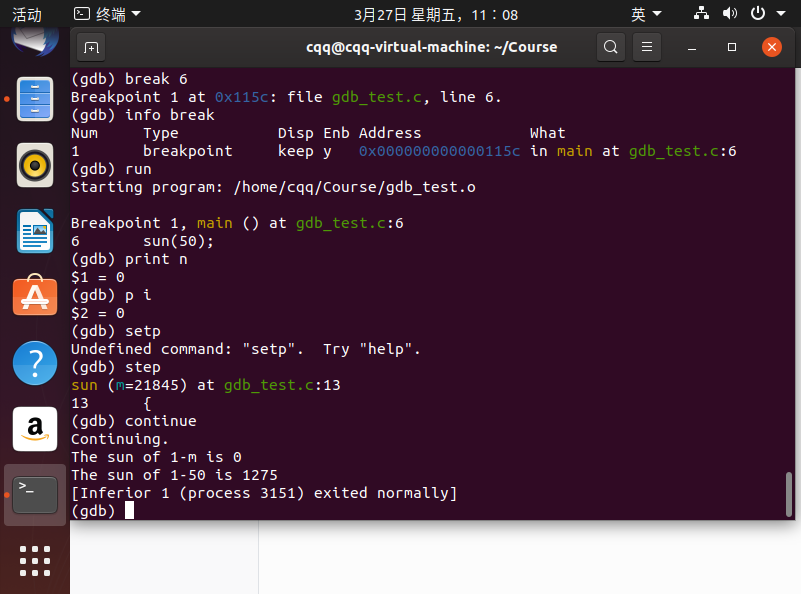Minimize the terminal window
The width and height of the screenshot is (801, 594).
click(692, 47)
